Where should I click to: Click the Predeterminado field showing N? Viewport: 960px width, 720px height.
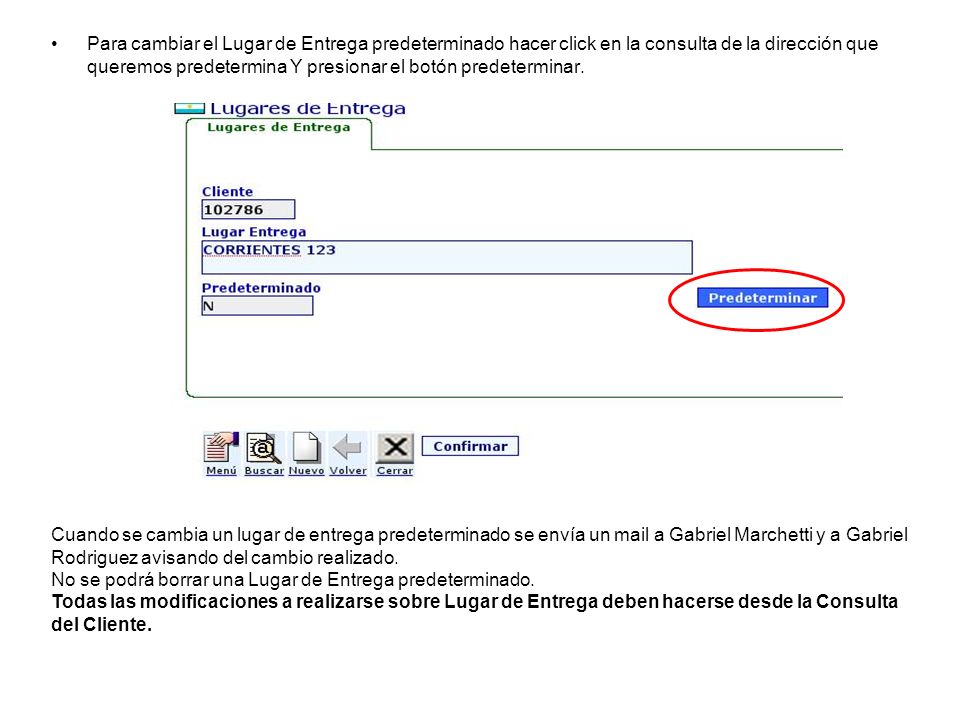(x=257, y=306)
